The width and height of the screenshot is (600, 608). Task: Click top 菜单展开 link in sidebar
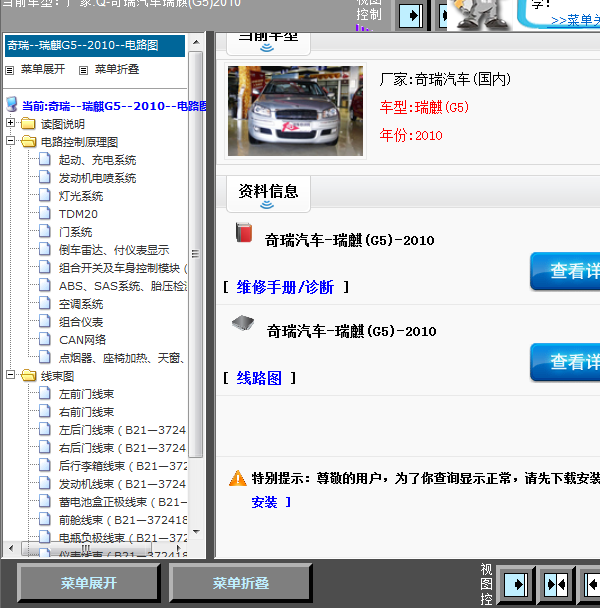[x=43, y=69]
